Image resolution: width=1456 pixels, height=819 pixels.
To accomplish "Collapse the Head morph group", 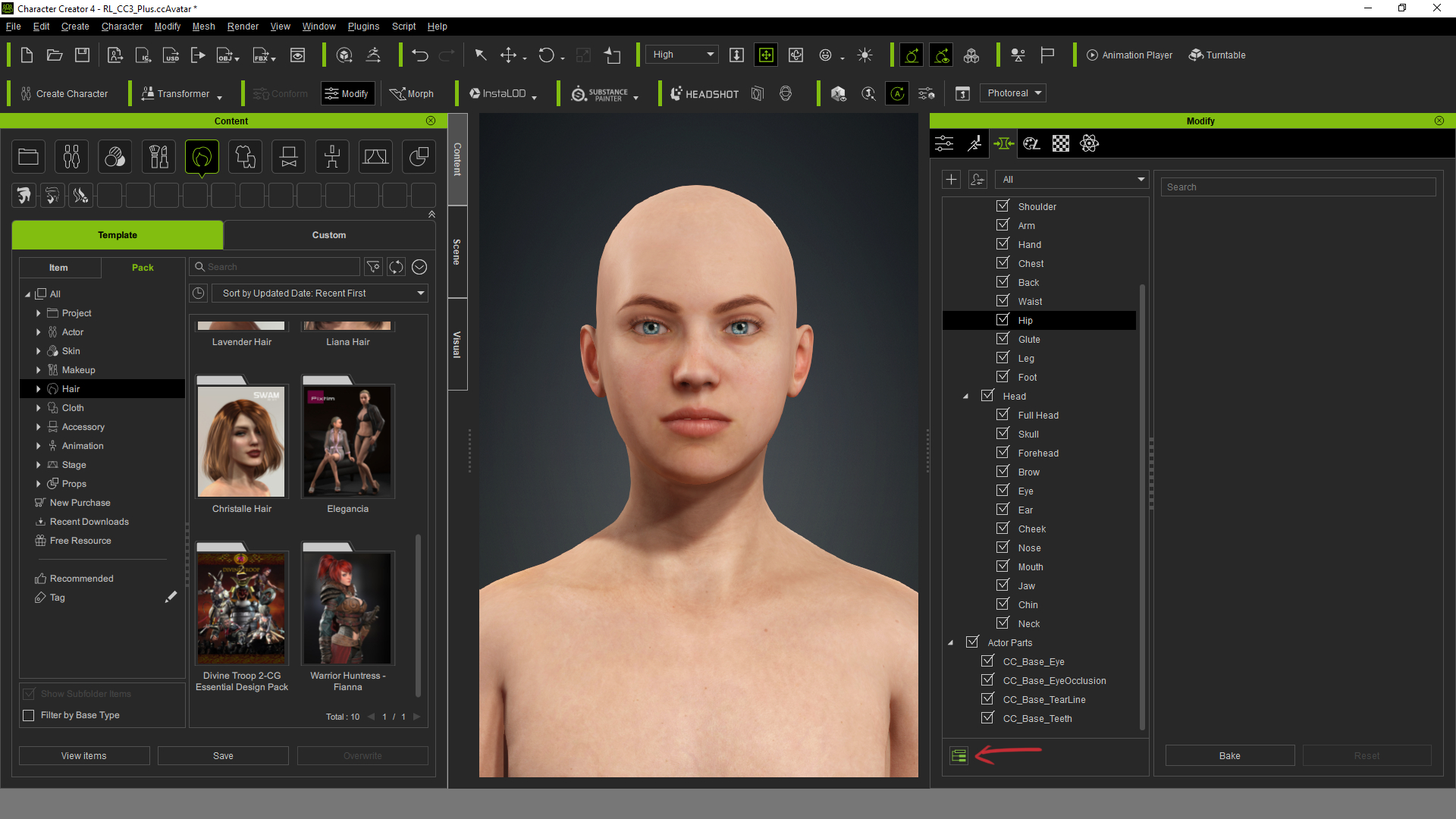I will coord(965,397).
